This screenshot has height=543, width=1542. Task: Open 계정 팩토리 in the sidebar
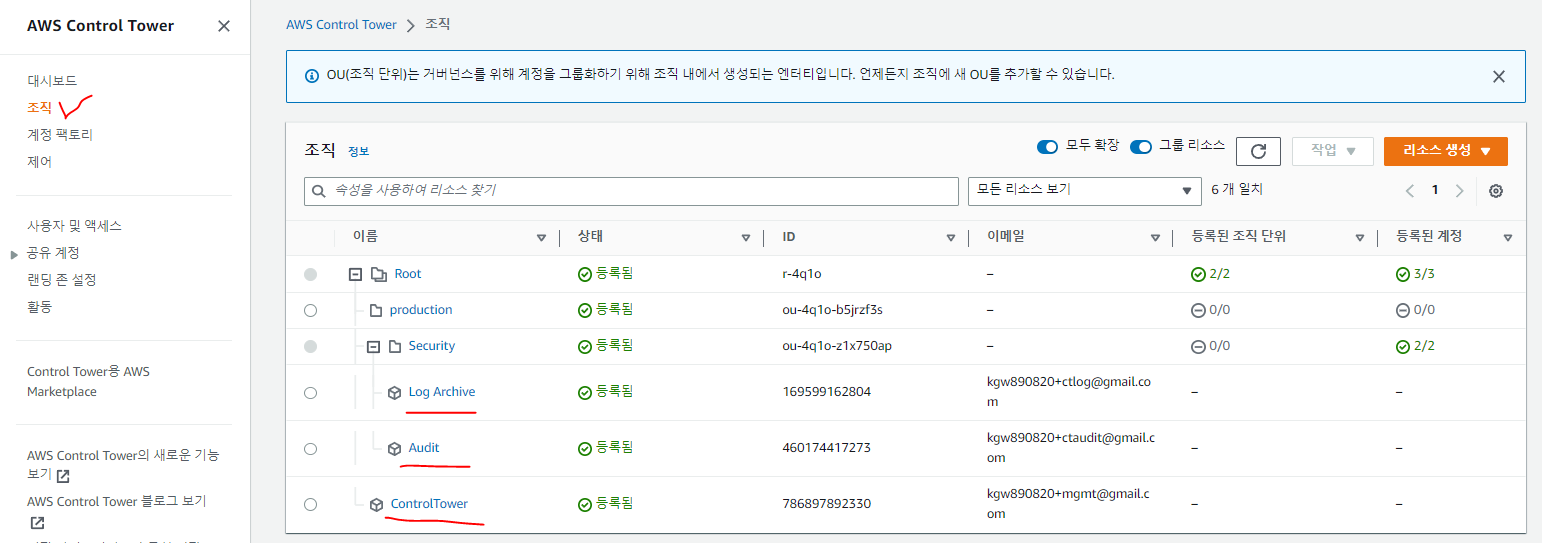click(60, 134)
